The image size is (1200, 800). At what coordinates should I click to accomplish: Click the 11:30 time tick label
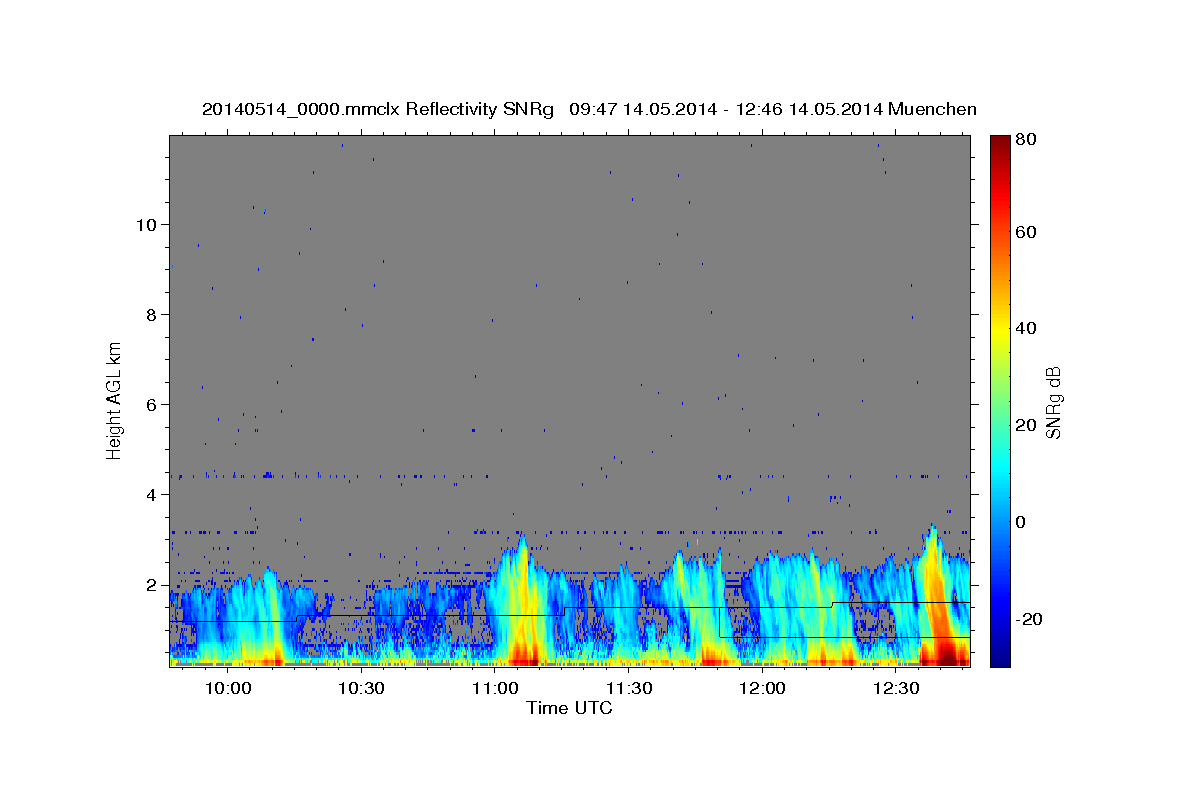629,689
